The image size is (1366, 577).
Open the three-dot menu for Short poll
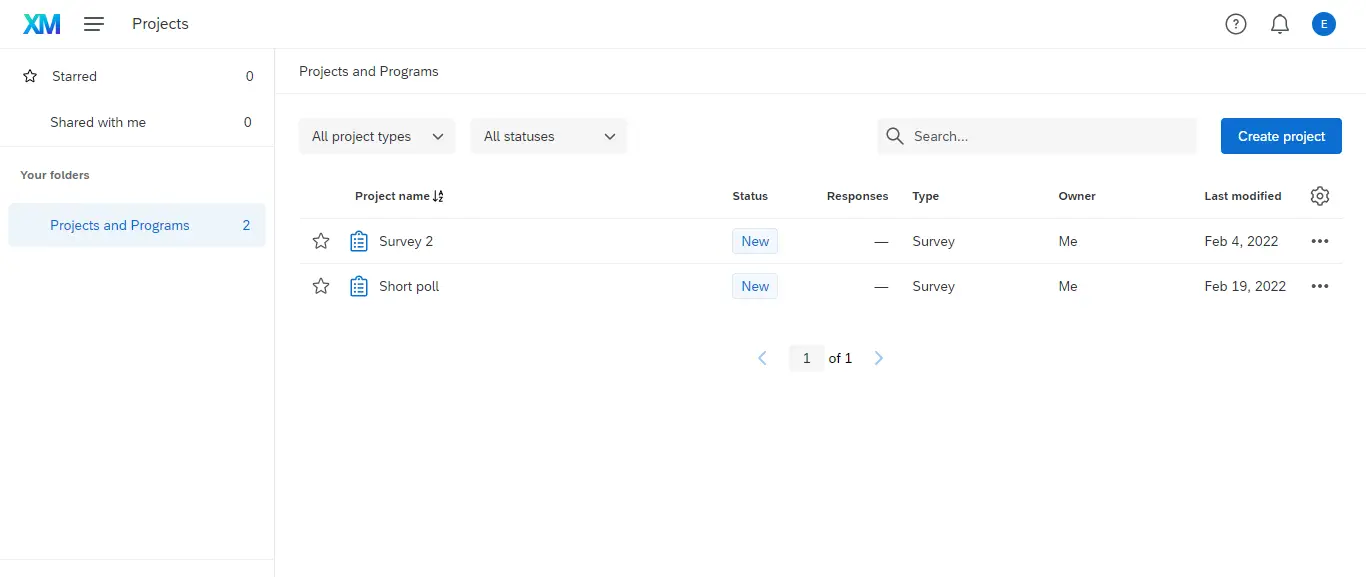click(x=1320, y=286)
